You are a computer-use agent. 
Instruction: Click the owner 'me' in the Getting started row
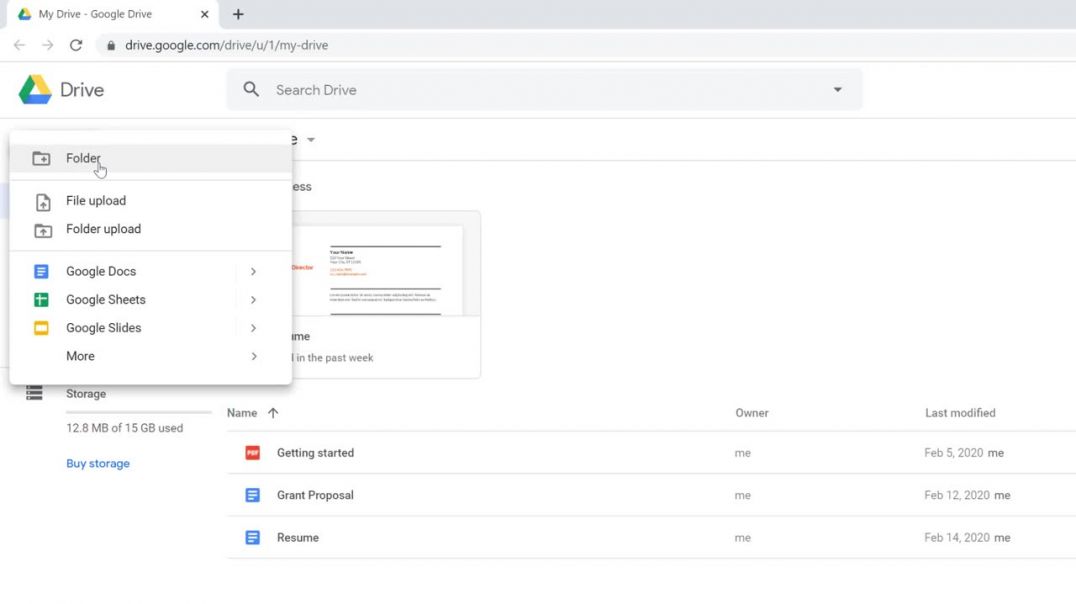pos(742,453)
